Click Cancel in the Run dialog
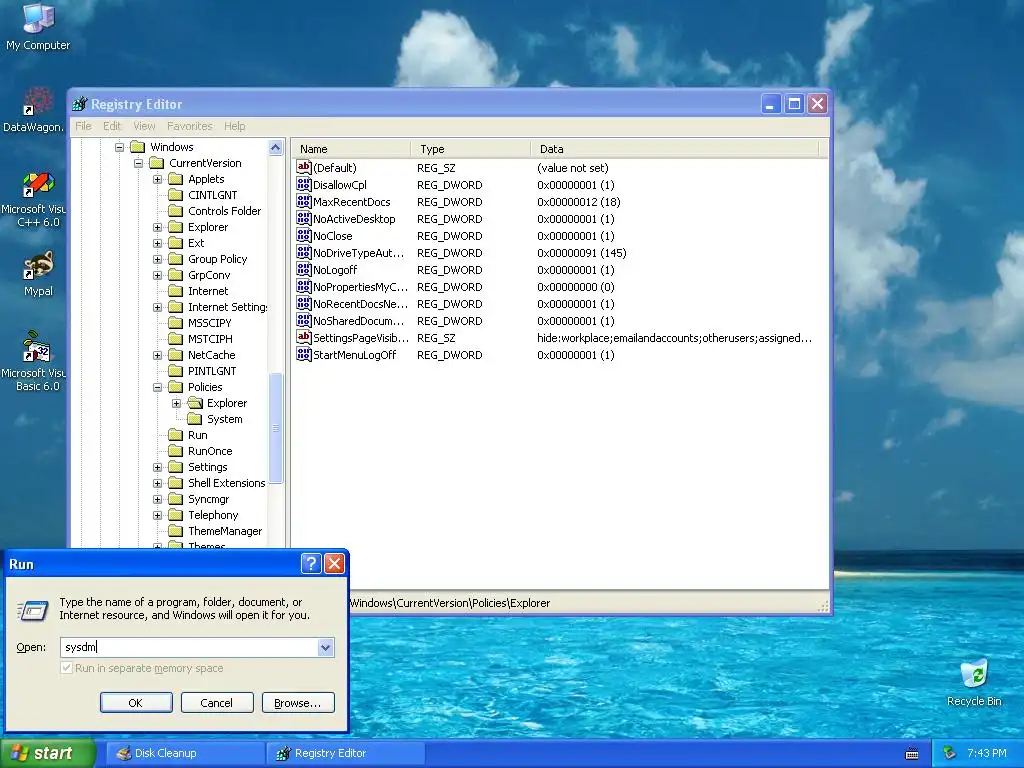The width and height of the screenshot is (1024, 768). [x=216, y=703]
